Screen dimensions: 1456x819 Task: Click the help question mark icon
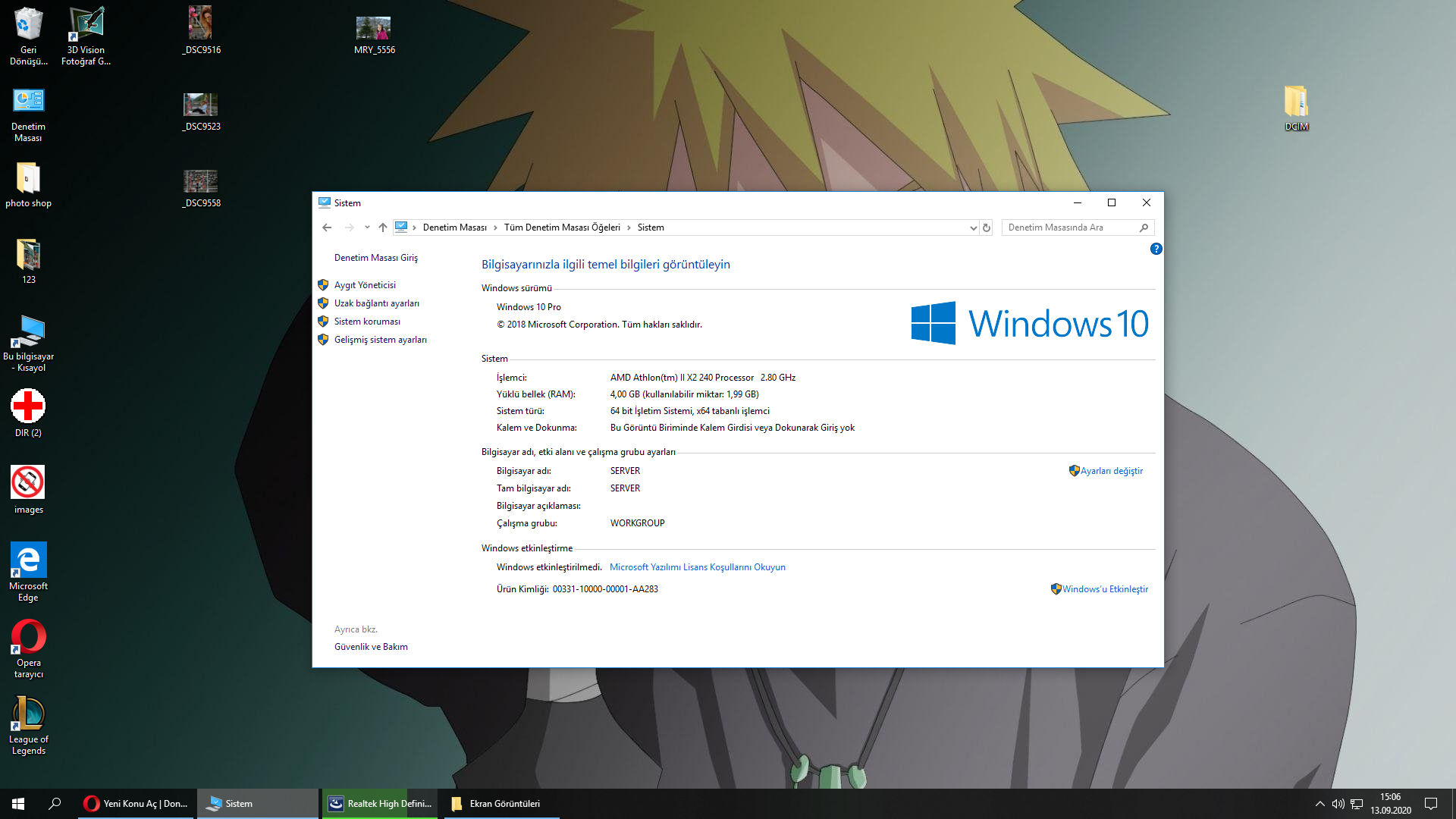1156,249
